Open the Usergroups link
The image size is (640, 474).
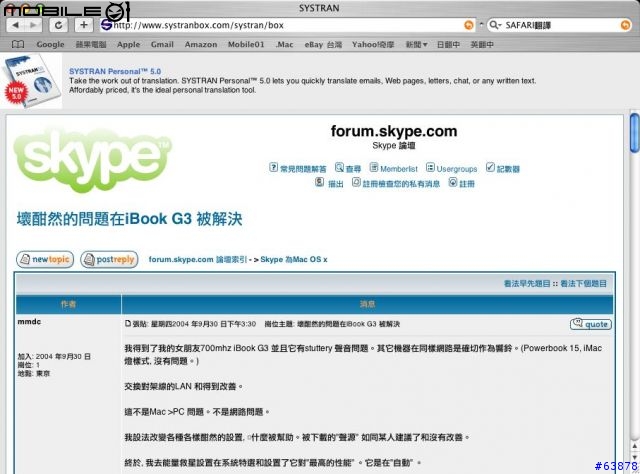click(x=457, y=169)
